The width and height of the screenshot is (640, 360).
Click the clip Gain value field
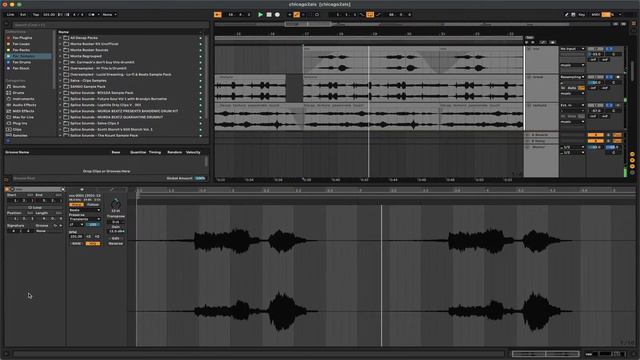point(116,231)
